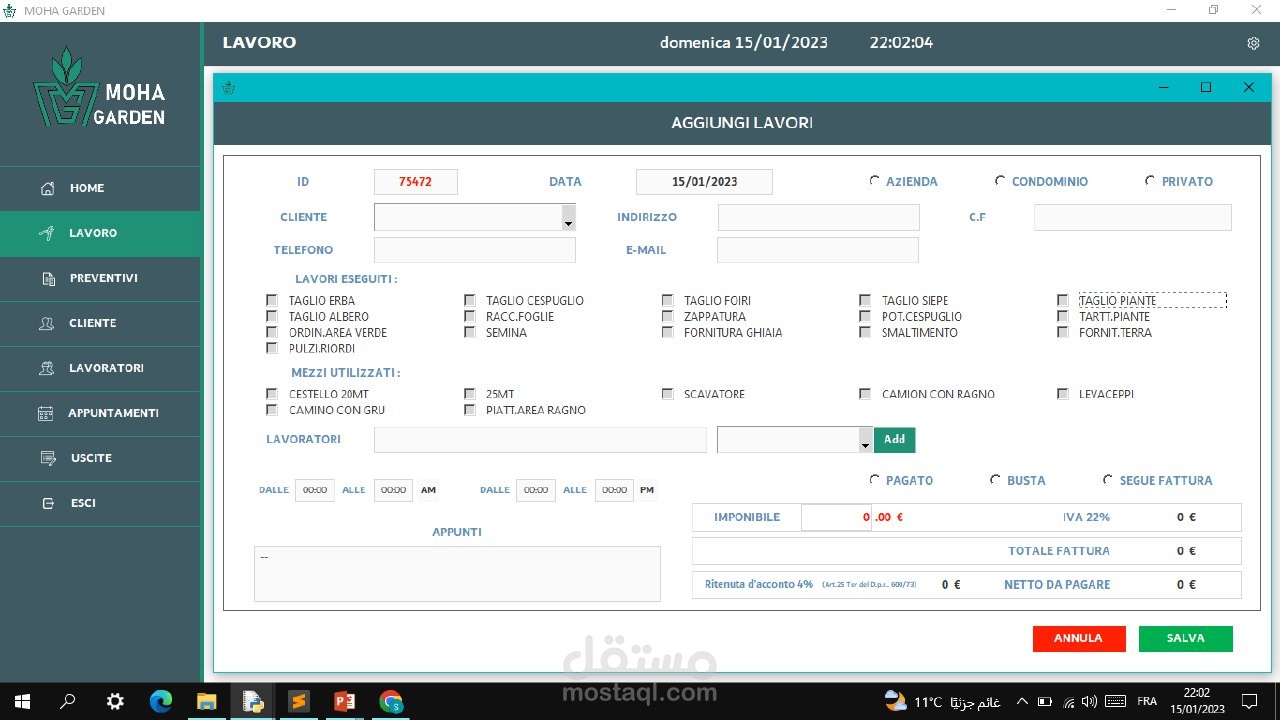Select the CONDOMINIO radio button
The width and height of the screenshot is (1280, 720).
click(x=1000, y=181)
